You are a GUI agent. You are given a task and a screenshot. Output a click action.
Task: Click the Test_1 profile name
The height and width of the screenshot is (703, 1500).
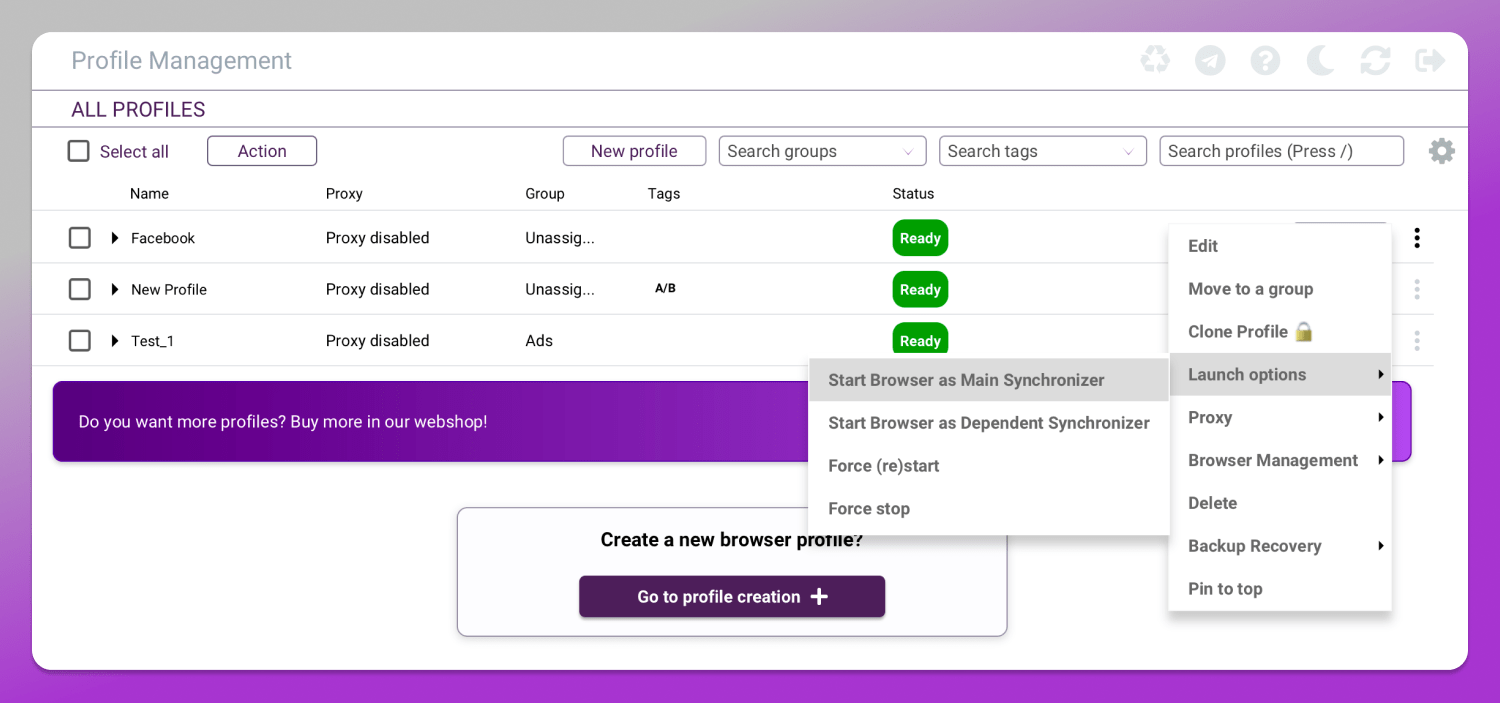coord(153,341)
